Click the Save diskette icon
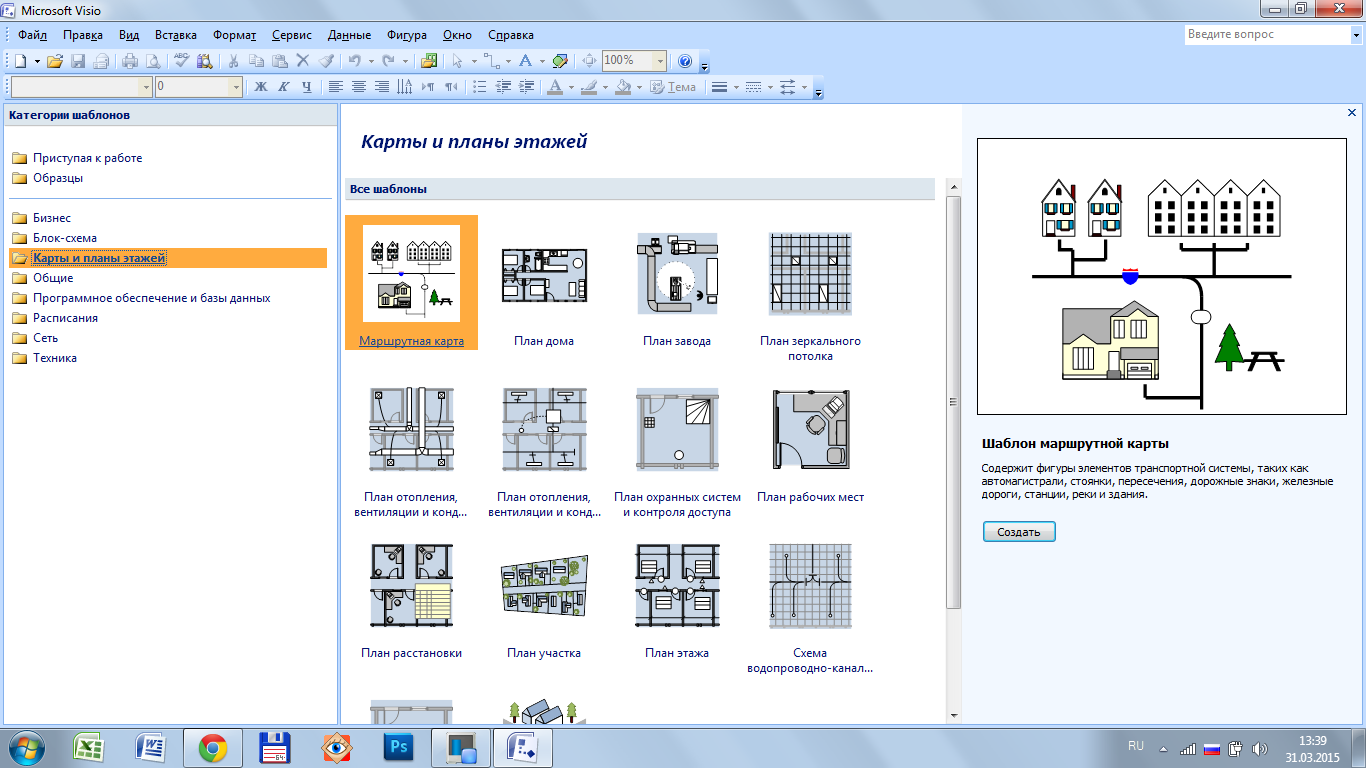Screen dimensions: 1366x768 click(x=78, y=61)
